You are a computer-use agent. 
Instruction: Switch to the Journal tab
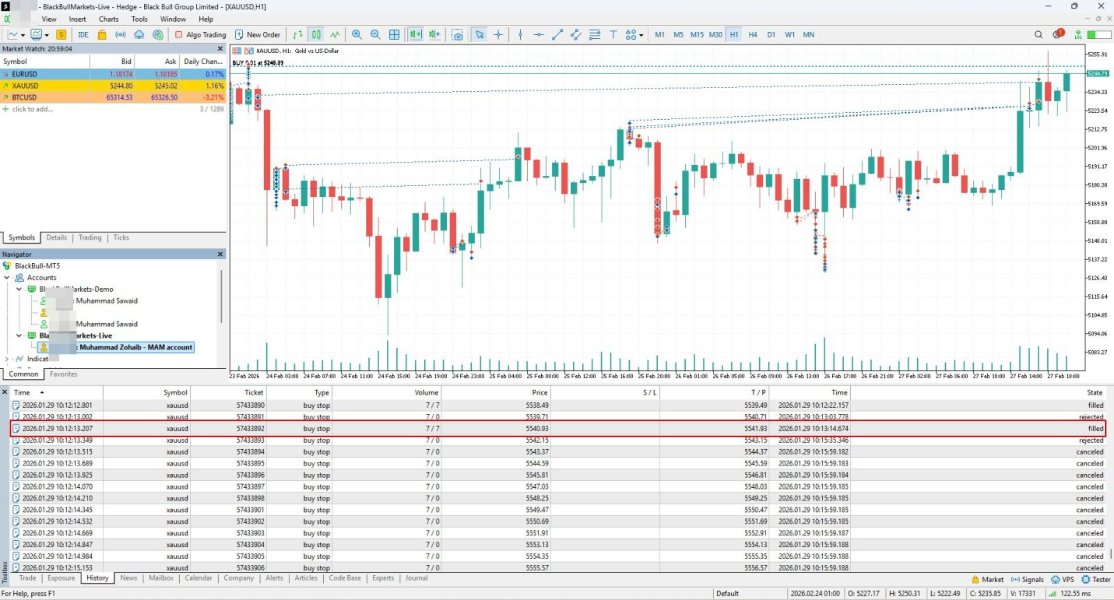click(x=416, y=578)
